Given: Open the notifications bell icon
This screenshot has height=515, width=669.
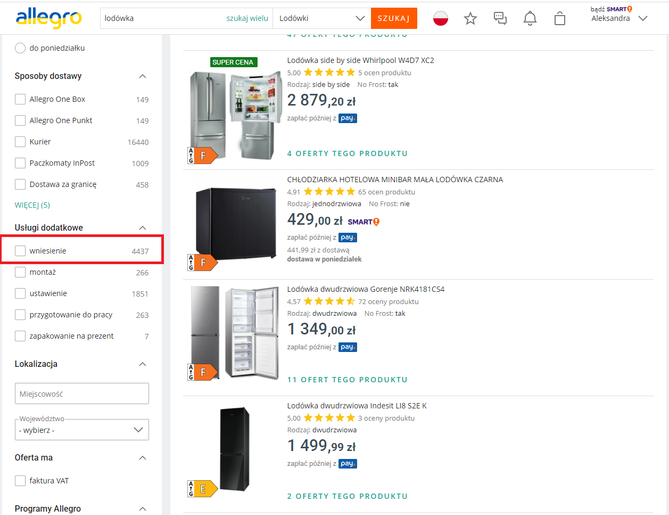Looking at the screenshot, I should 530,18.
